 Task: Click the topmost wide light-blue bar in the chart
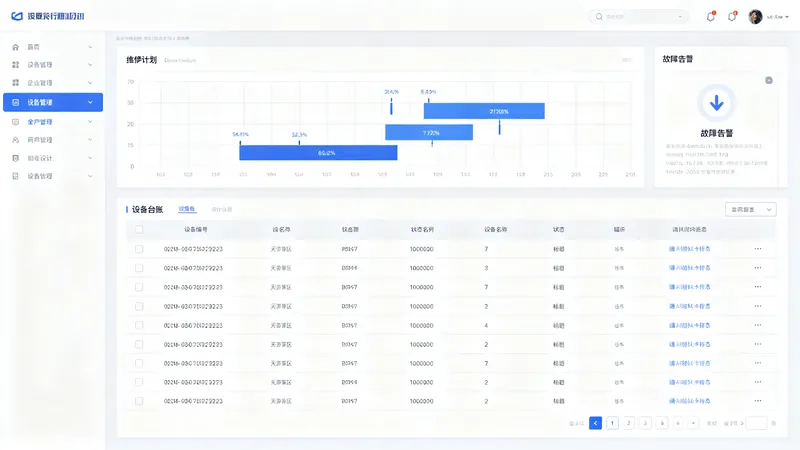[484, 111]
